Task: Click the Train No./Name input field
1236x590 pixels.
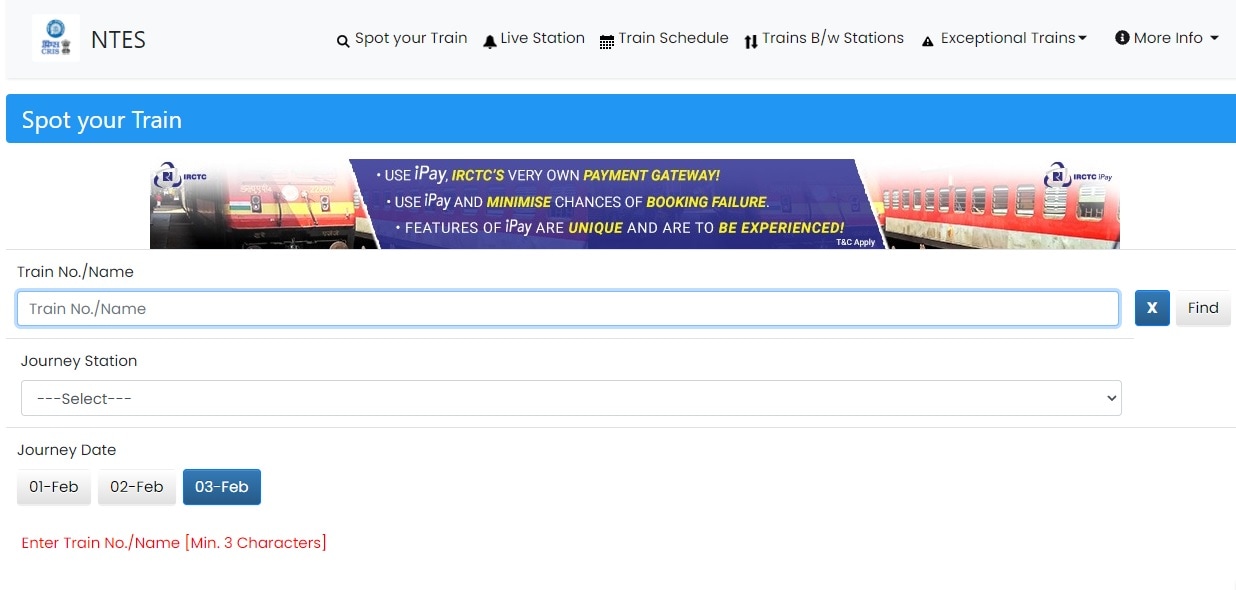Action: [568, 308]
